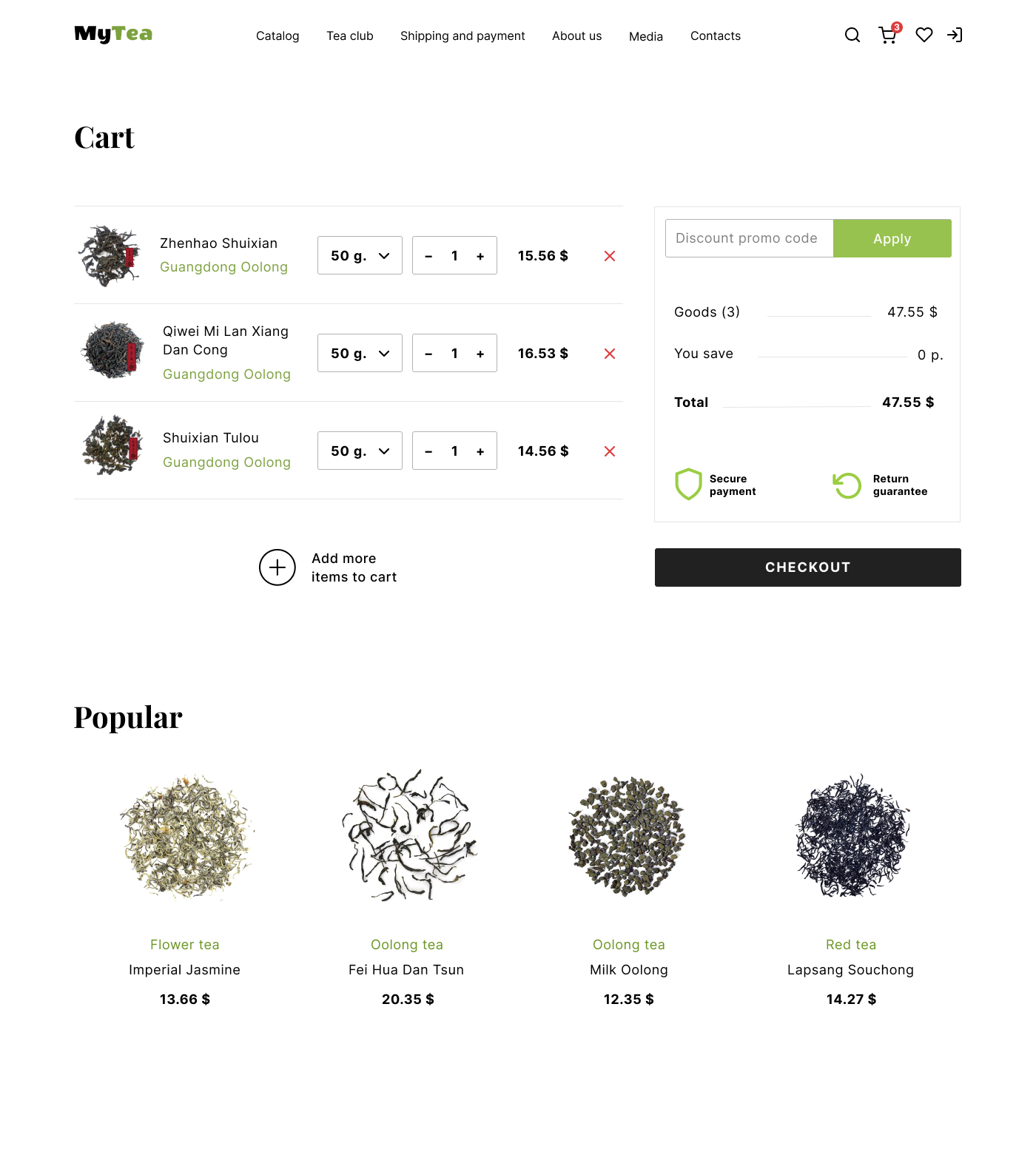This screenshot has height=1149, width=1036.
Task: Delete Shuixian Tulou from cart
Action: [610, 451]
